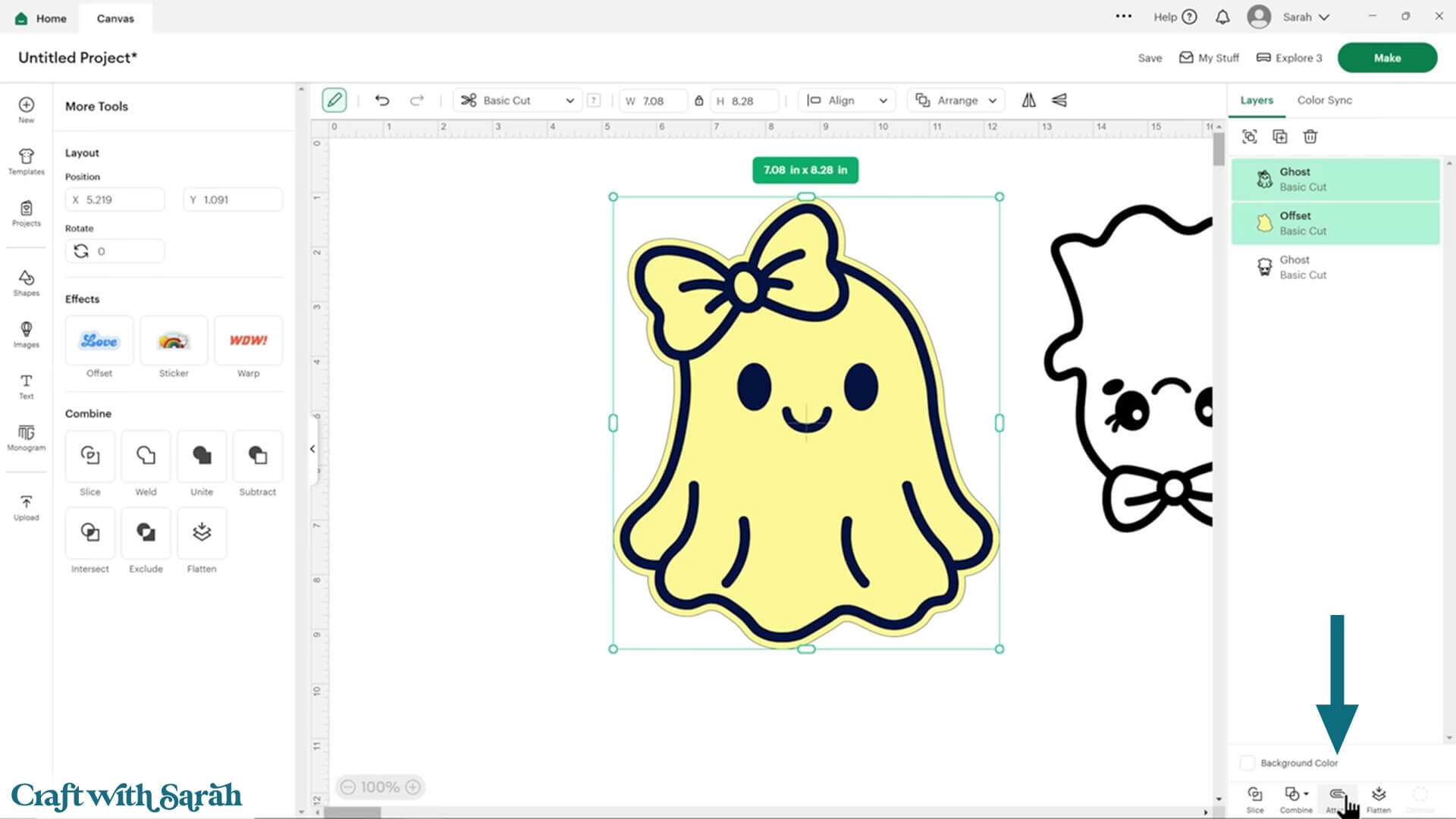Click the green Make button
Screen dimensions: 1456x819
(1386, 58)
